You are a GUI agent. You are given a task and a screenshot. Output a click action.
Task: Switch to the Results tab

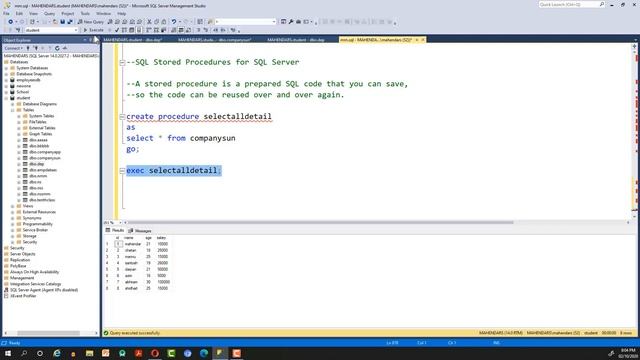tap(115, 231)
